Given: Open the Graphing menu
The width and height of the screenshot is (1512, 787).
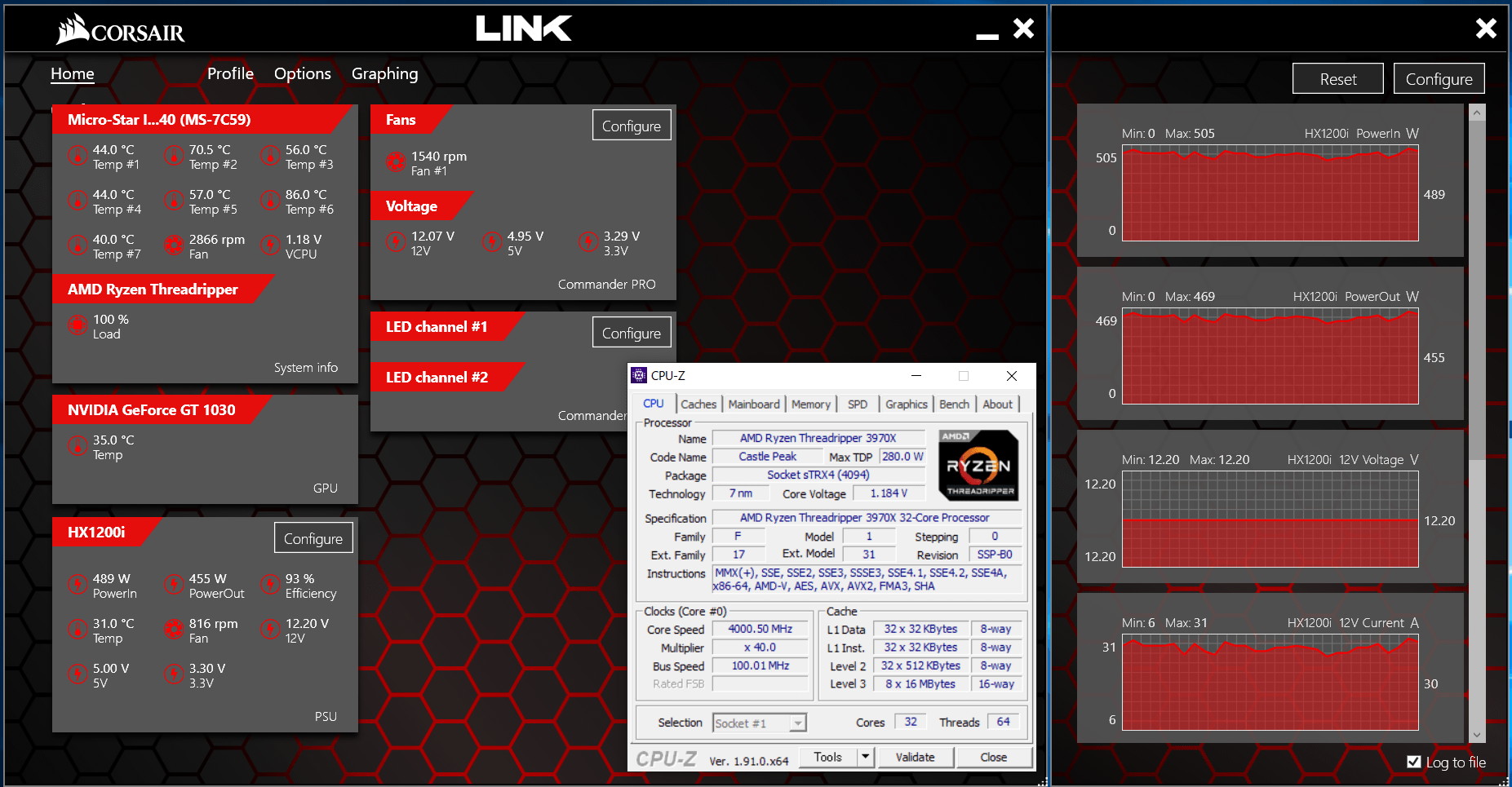Looking at the screenshot, I should pos(384,74).
